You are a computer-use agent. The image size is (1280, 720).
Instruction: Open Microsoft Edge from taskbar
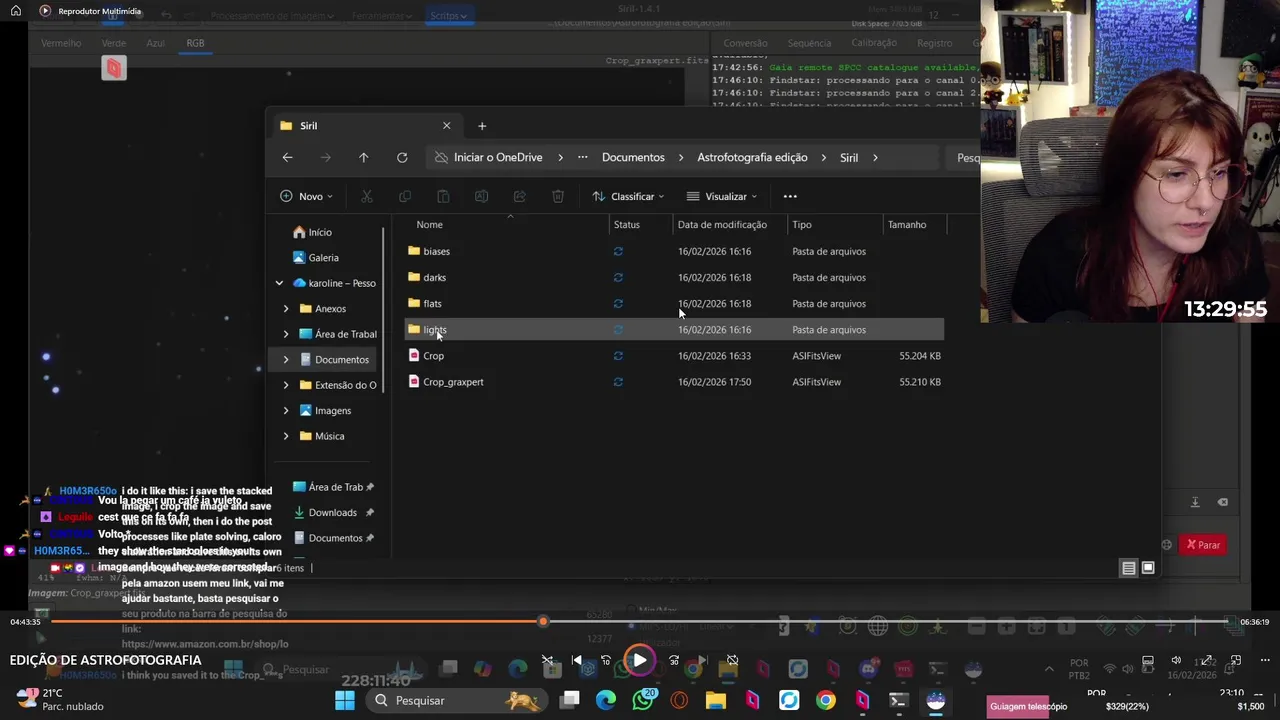coord(606,701)
